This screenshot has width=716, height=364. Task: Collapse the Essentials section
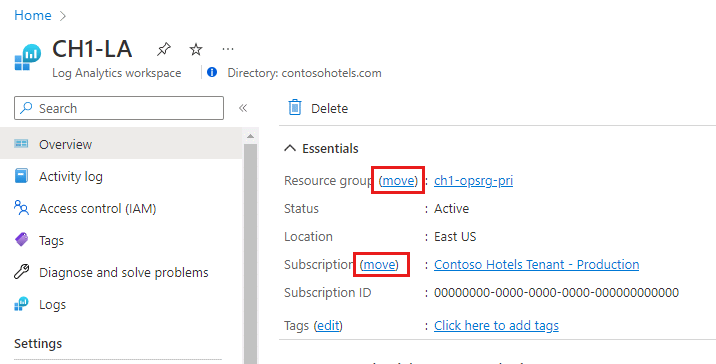click(290, 148)
